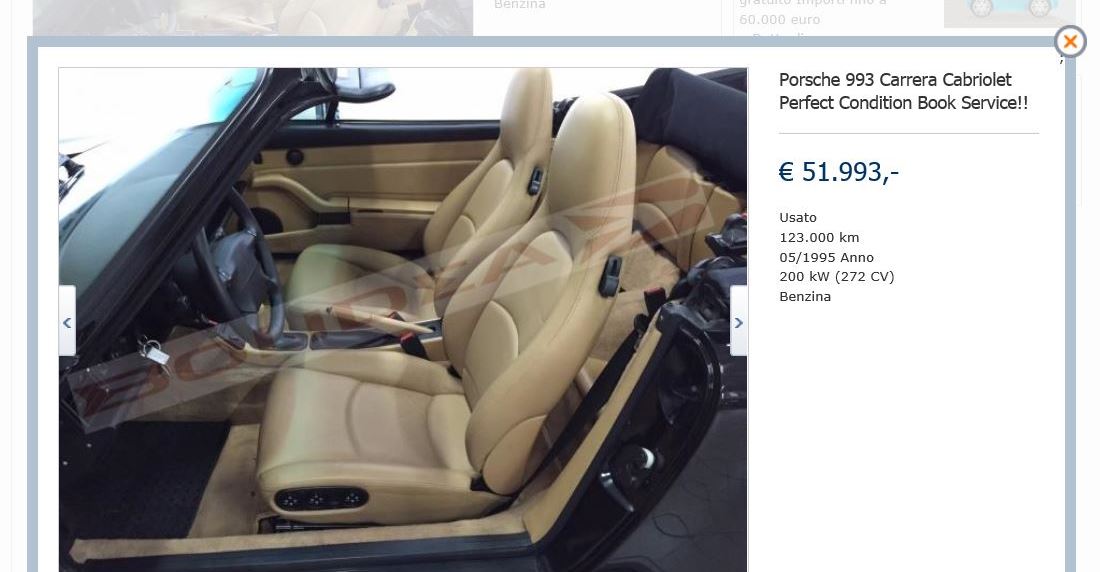The image size is (1100, 572).
Task: Select the 200 kW (272 CV) power text
Action: point(836,277)
